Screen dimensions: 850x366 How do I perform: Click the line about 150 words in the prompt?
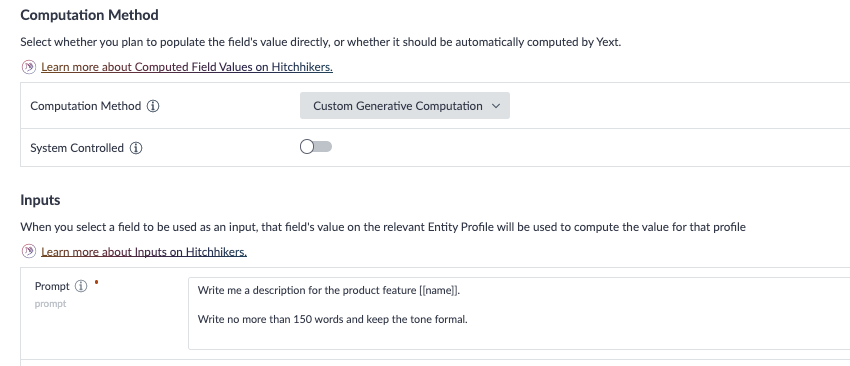[x=332, y=319]
